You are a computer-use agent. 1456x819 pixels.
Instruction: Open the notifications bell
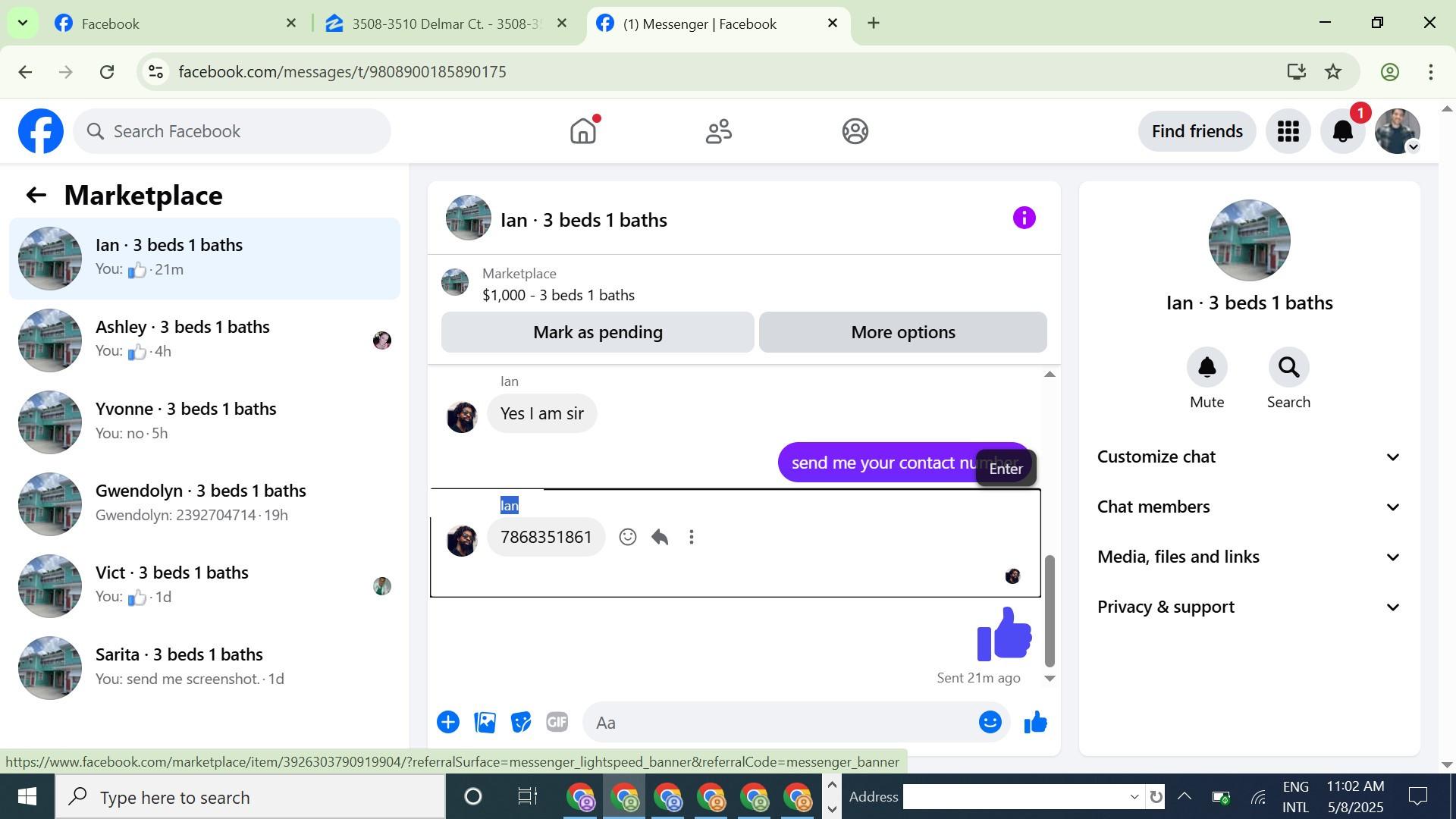coord(1342,131)
